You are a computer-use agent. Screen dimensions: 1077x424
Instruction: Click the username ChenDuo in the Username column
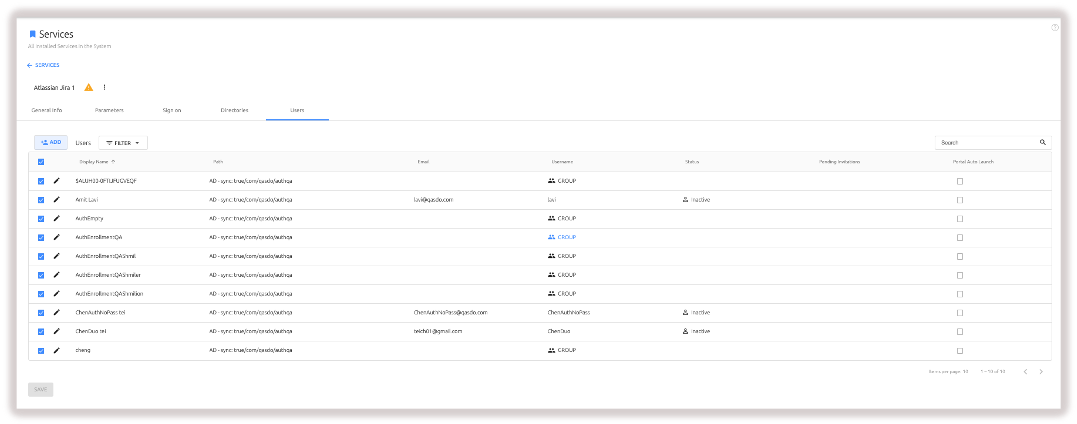pyautogui.click(x=558, y=331)
